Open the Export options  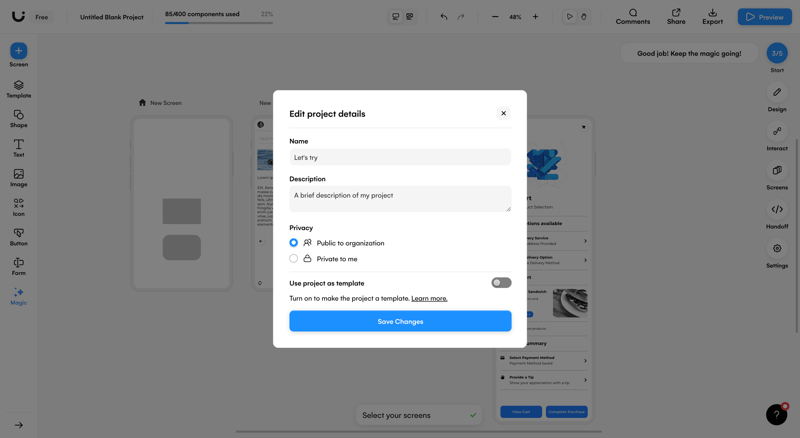pyautogui.click(x=712, y=16)
